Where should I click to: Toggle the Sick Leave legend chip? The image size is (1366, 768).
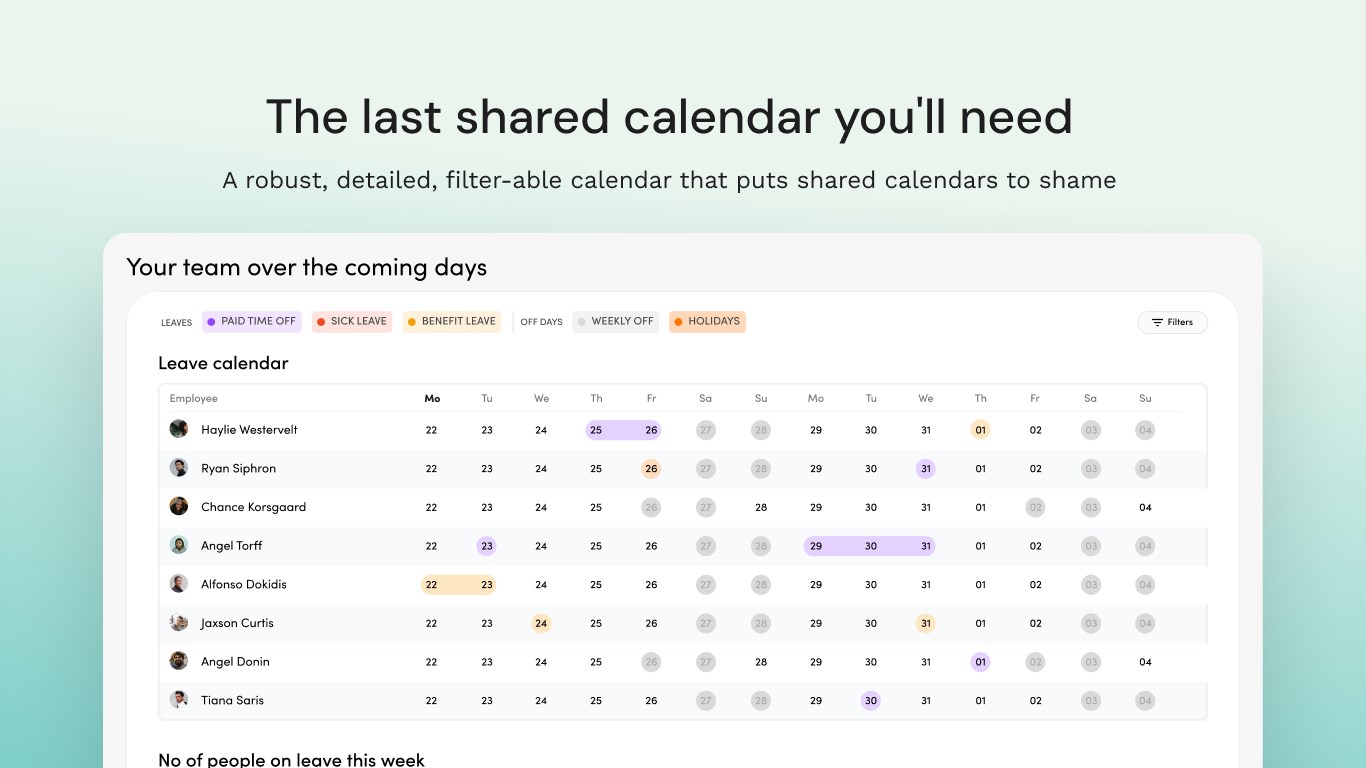(351, 321)
